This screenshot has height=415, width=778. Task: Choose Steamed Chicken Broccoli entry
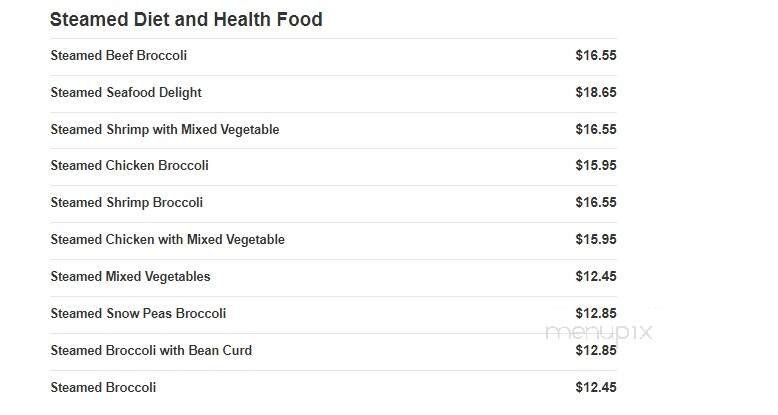[130, 166]
